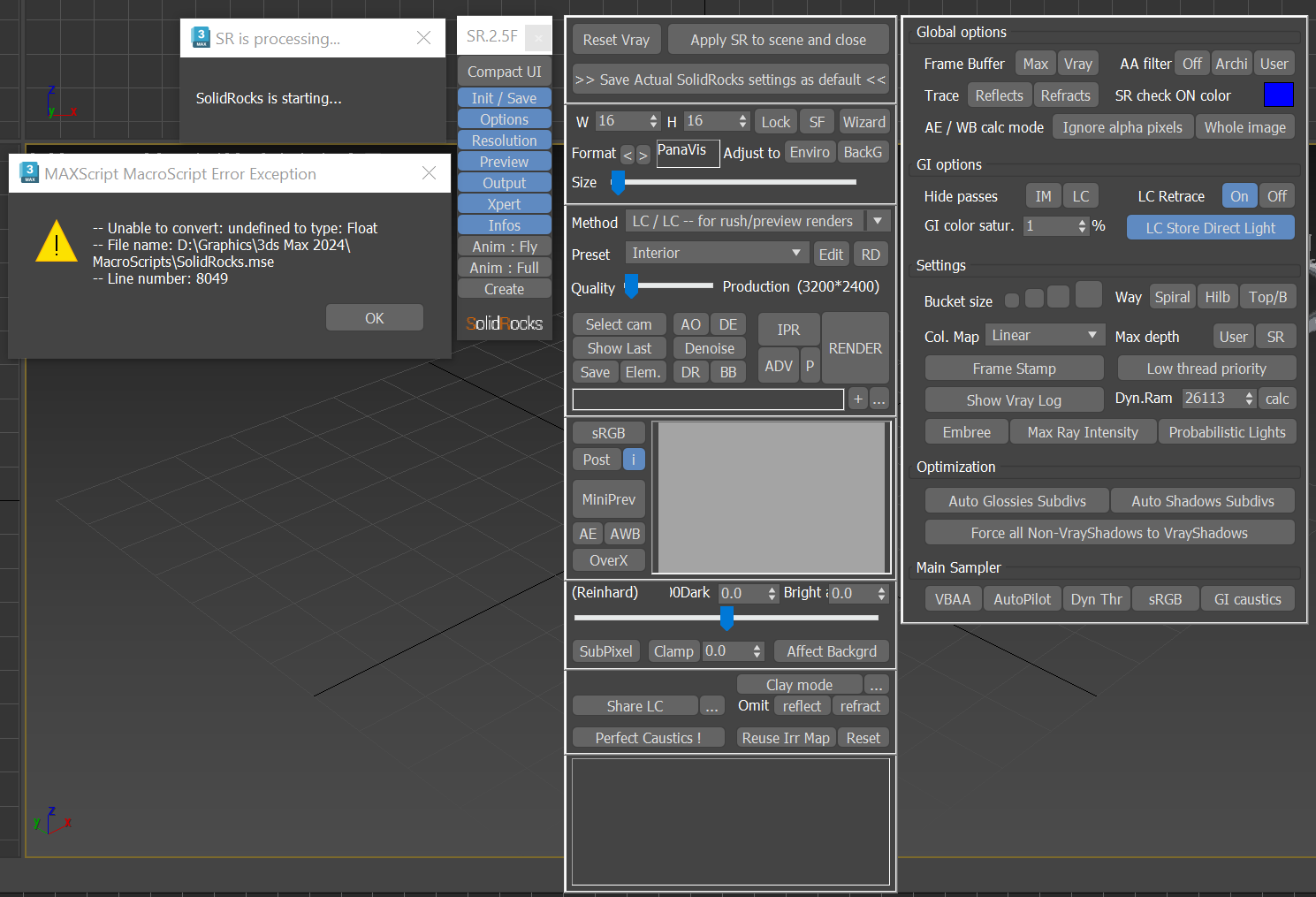Click the info 'i' icon beside Post
This screenshot has width=1316, height=897.
point(634,460)
